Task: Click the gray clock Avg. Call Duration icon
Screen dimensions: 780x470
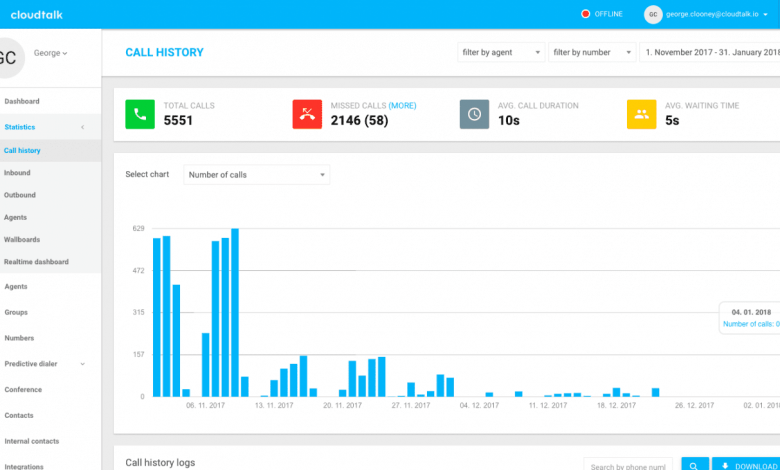Action: click(474, 114)
